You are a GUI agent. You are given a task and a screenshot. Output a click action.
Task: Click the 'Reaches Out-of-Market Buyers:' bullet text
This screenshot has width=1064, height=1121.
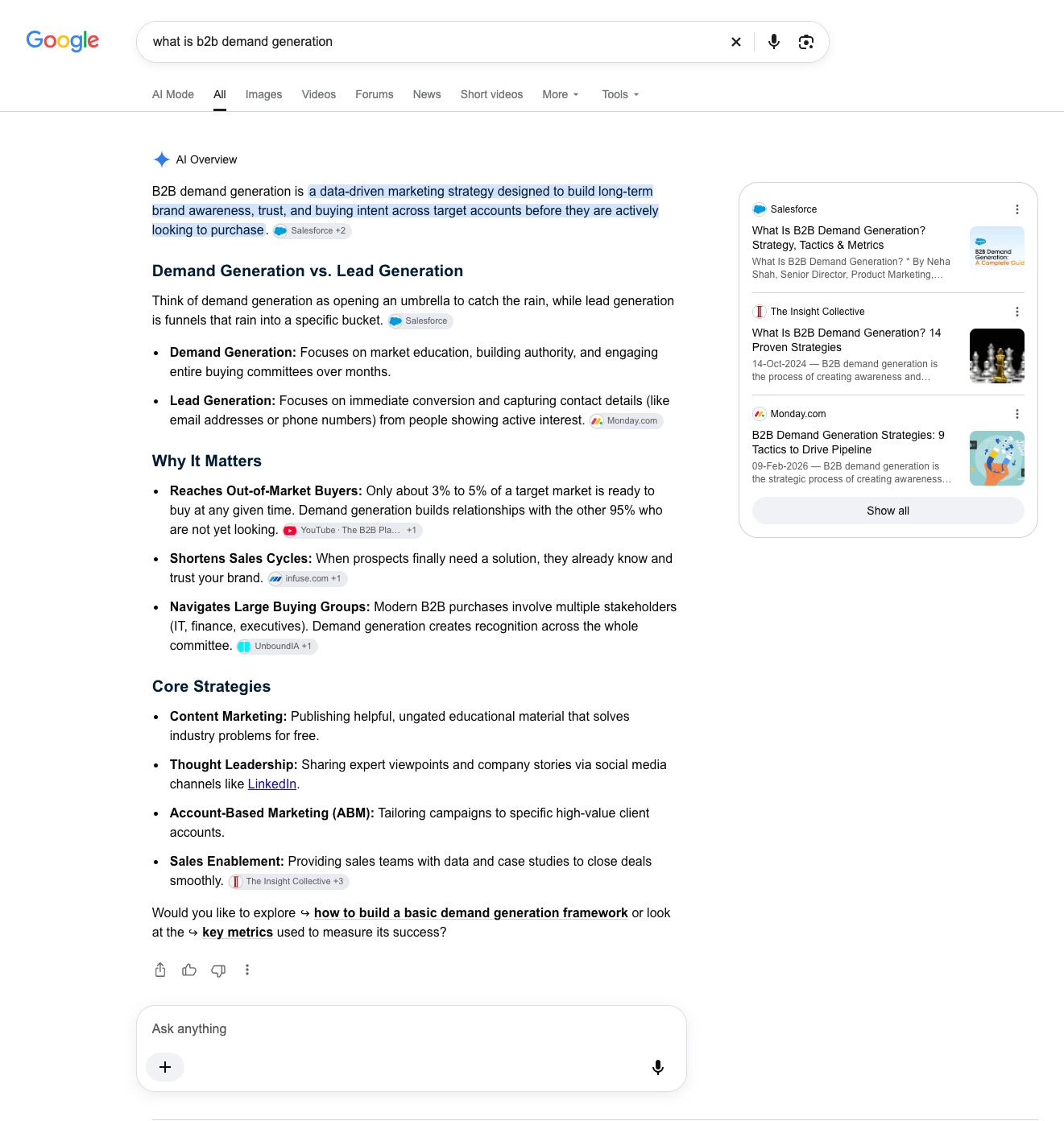tap(266, 491)
